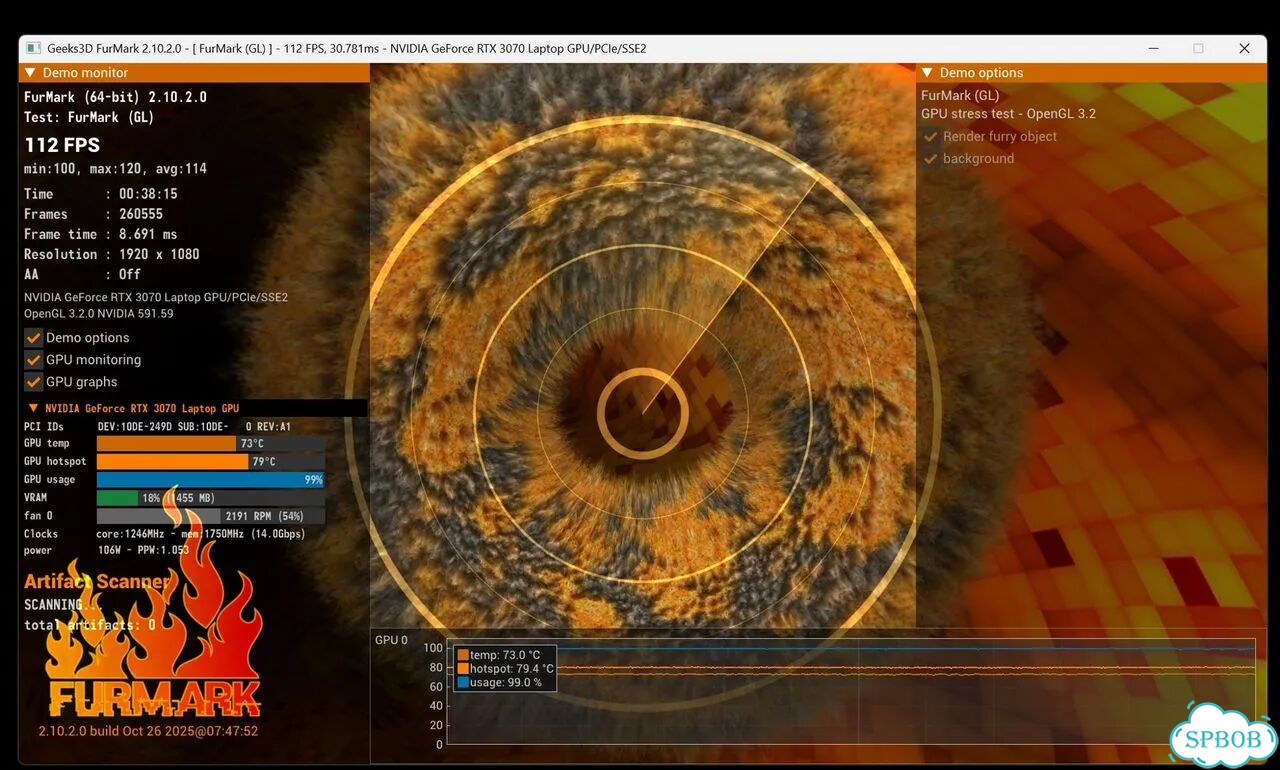
Task: Click the GPU usage 99% bar
Action: click(211, 480)
